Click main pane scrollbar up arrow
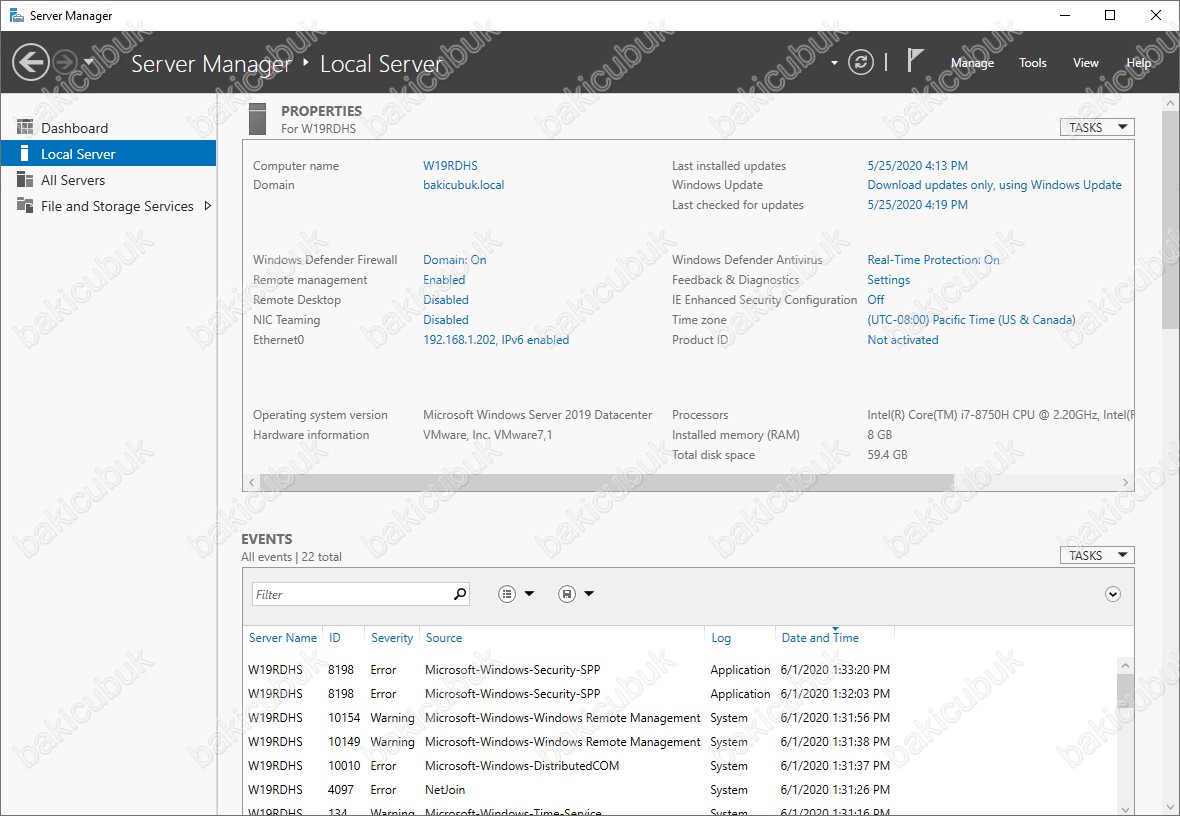The height and width of the screenshot is (816, 1180). click(1170, 102)
